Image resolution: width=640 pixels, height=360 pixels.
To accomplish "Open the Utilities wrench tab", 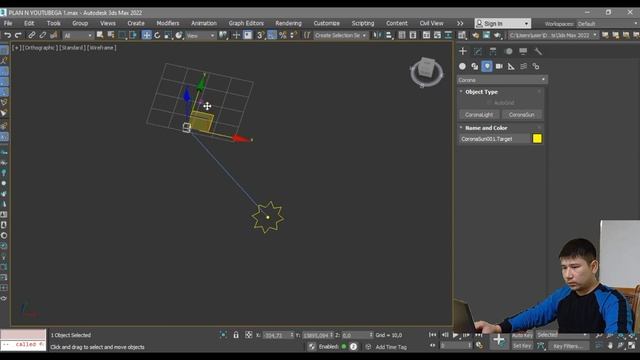I will pyautogui.click(x=538, y=51).
